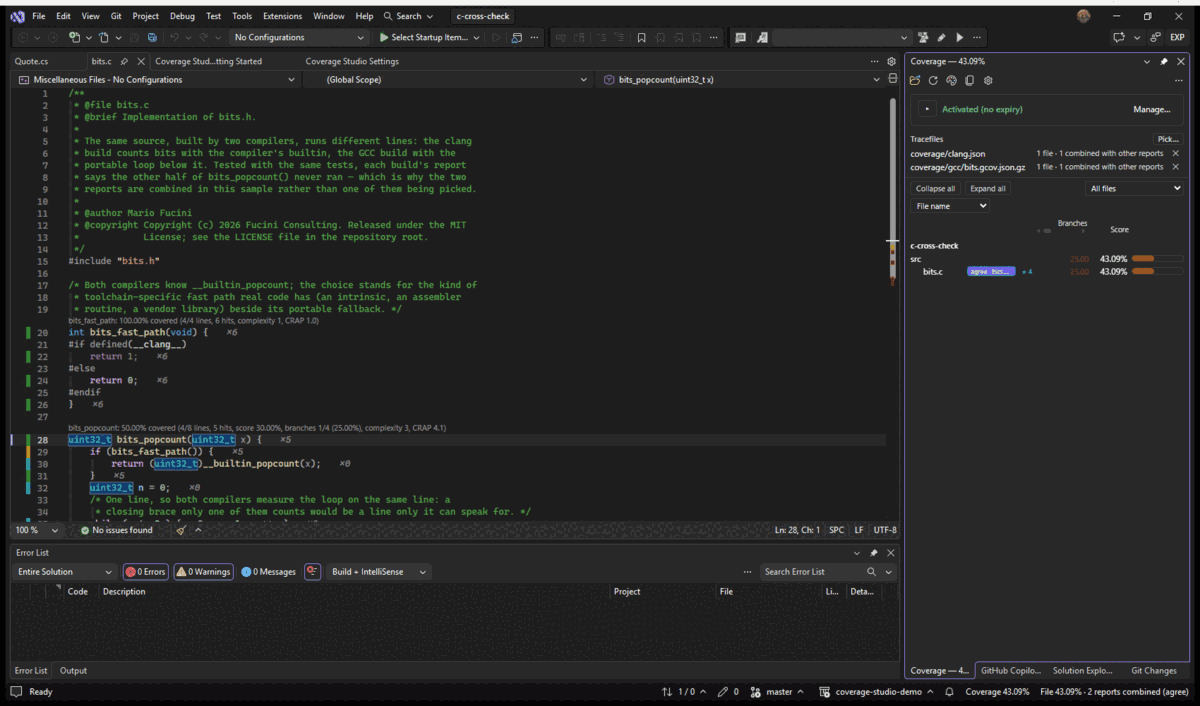Click the Collapse all button

tap(935, 188)
